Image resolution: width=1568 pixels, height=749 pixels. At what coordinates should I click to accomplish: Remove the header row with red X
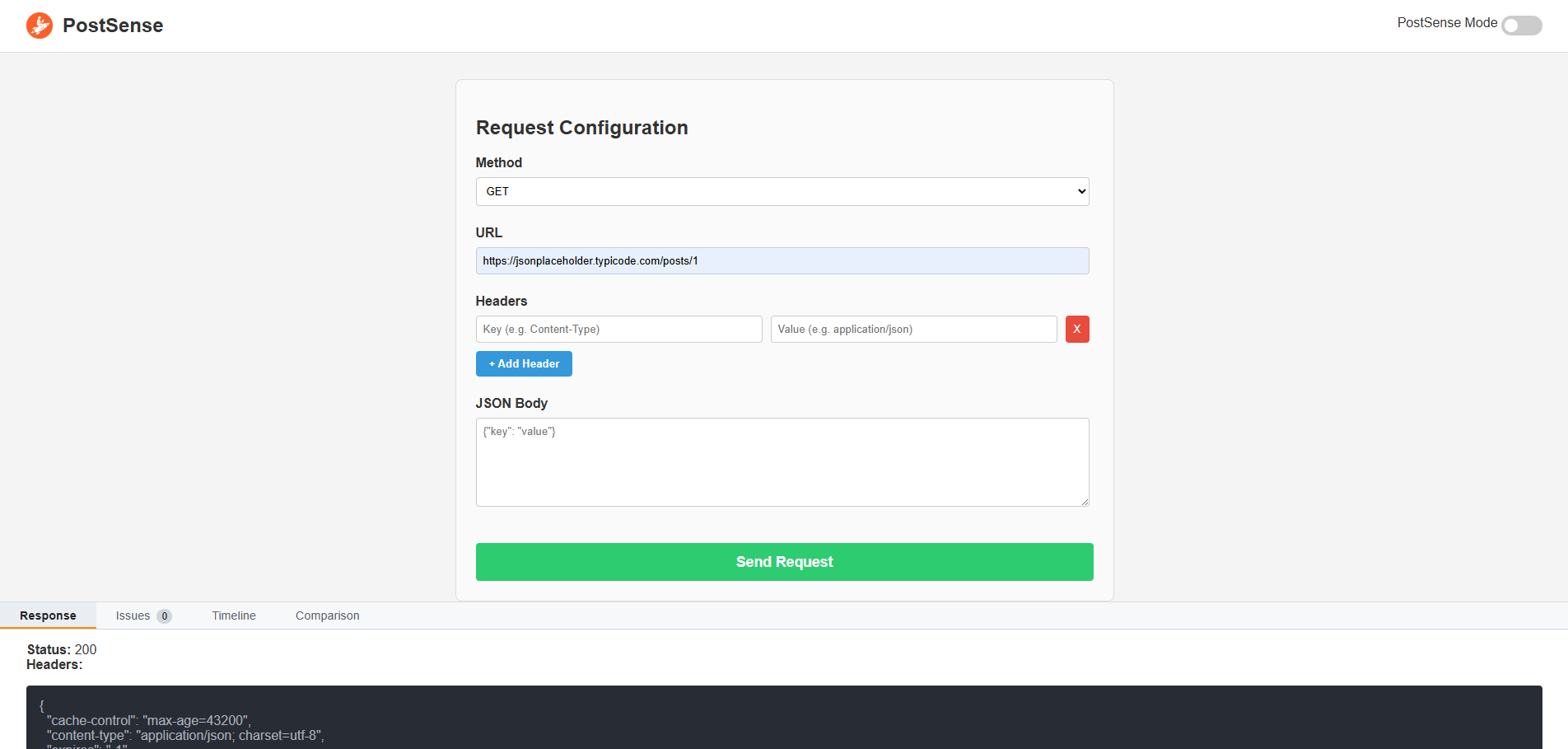pyautogui.click(x=1076, y=330)
